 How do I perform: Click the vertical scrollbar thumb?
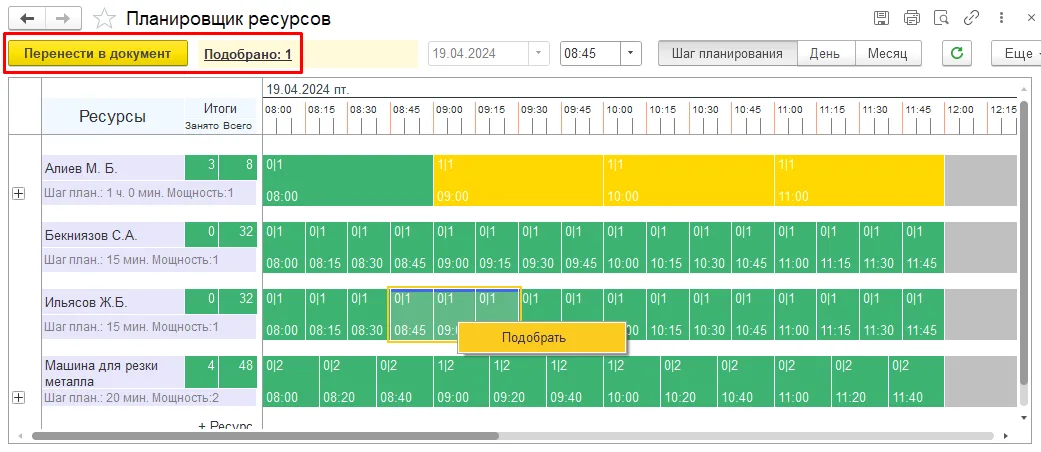pos(1023,245)
